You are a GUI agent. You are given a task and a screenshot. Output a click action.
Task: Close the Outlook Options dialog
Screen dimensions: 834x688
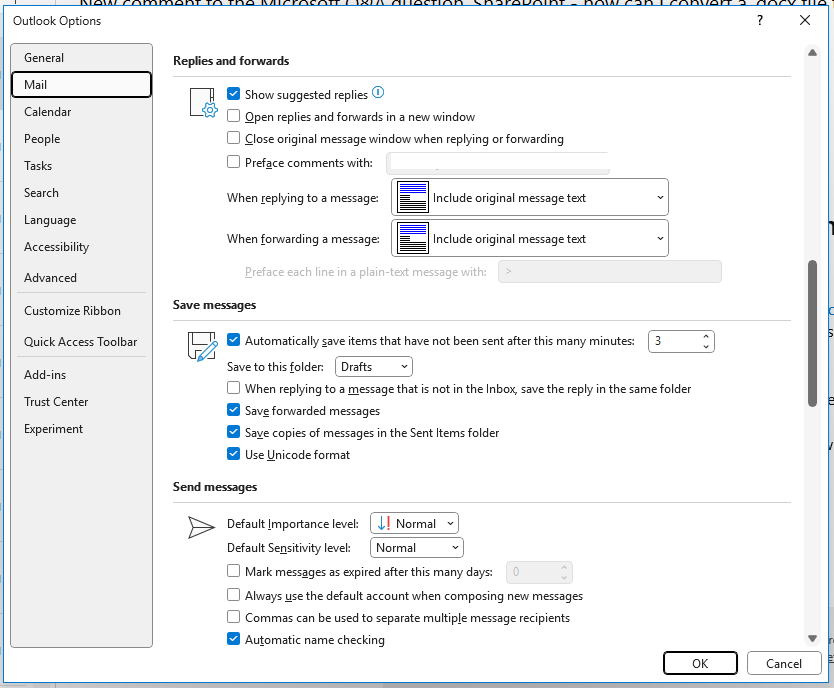(x=805, y=20)
